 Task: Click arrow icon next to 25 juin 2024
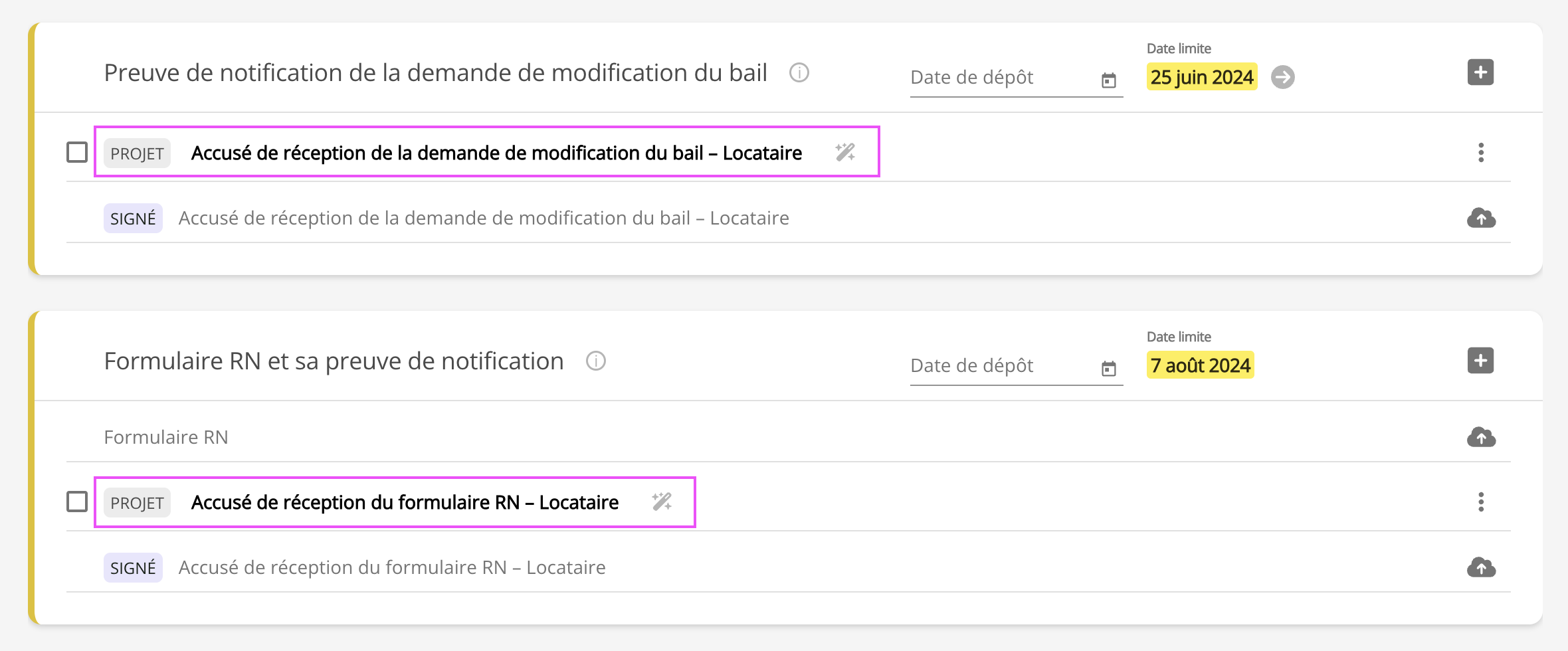click(x=1282, y=77)
